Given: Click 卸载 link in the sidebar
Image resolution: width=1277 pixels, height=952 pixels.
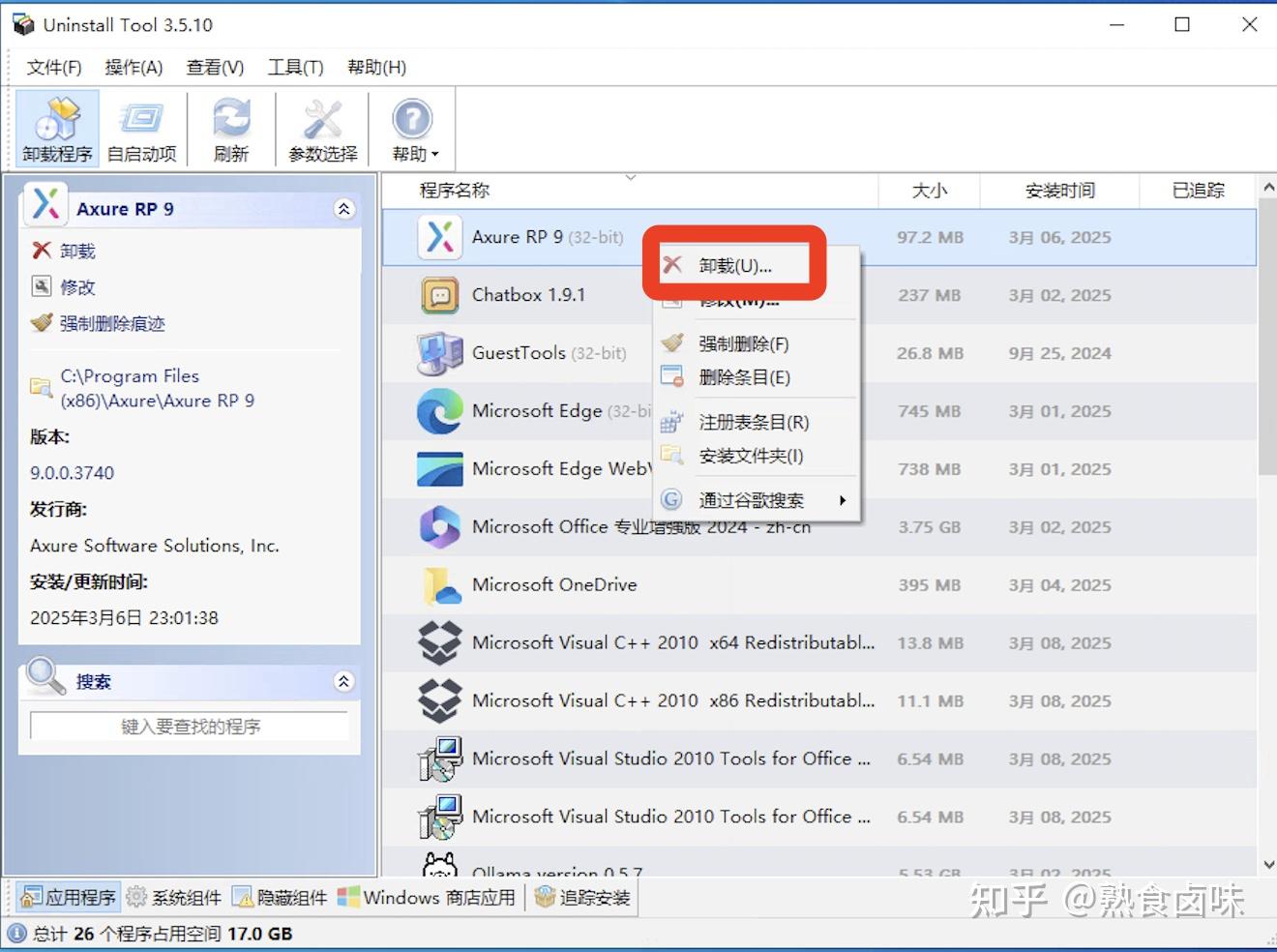Looking at the screenshot, I should pyautogui.click(x=77, y=251).
